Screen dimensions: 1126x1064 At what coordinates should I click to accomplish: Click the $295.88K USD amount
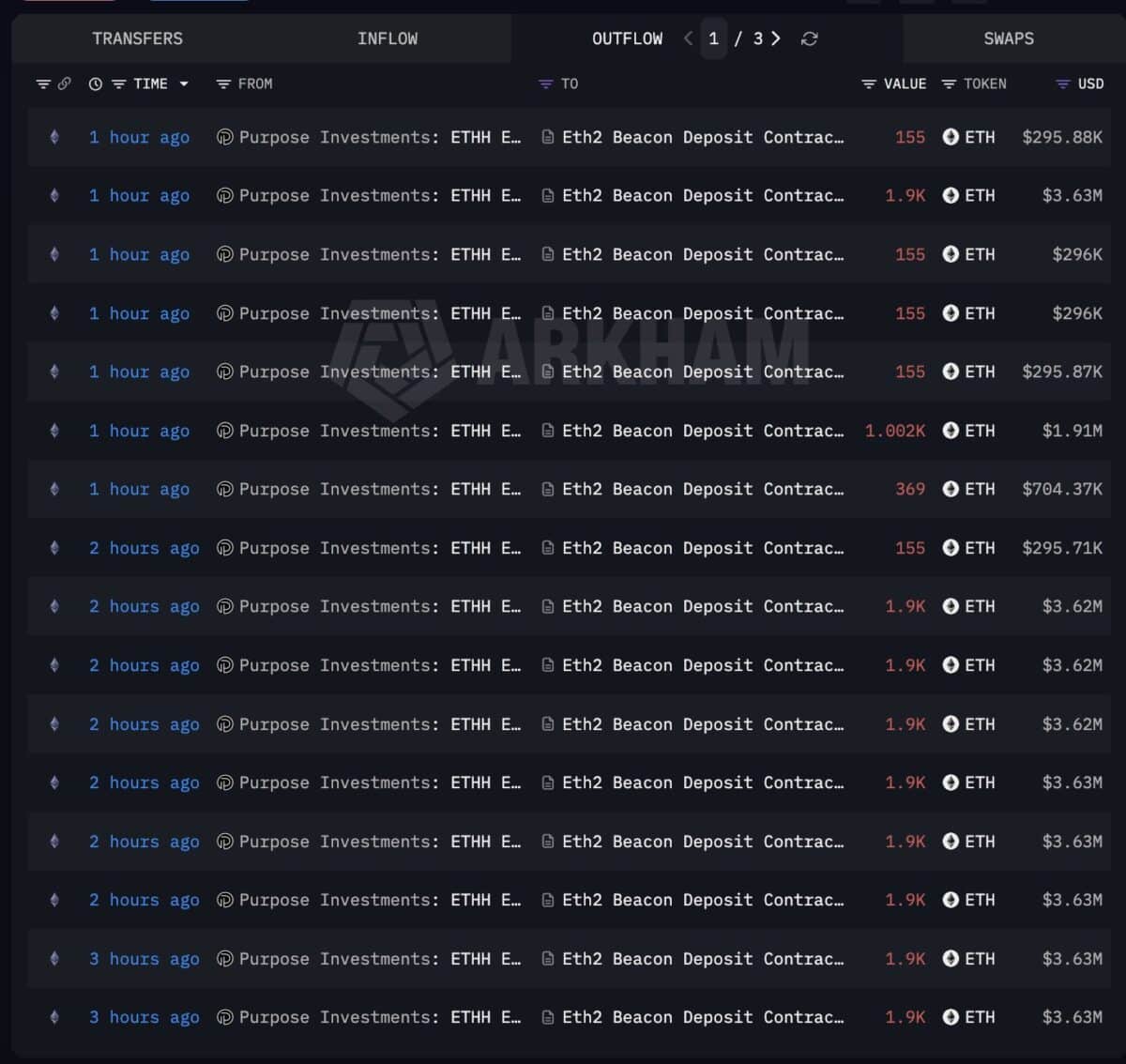pyautogui.click(x=1062, y=137)
